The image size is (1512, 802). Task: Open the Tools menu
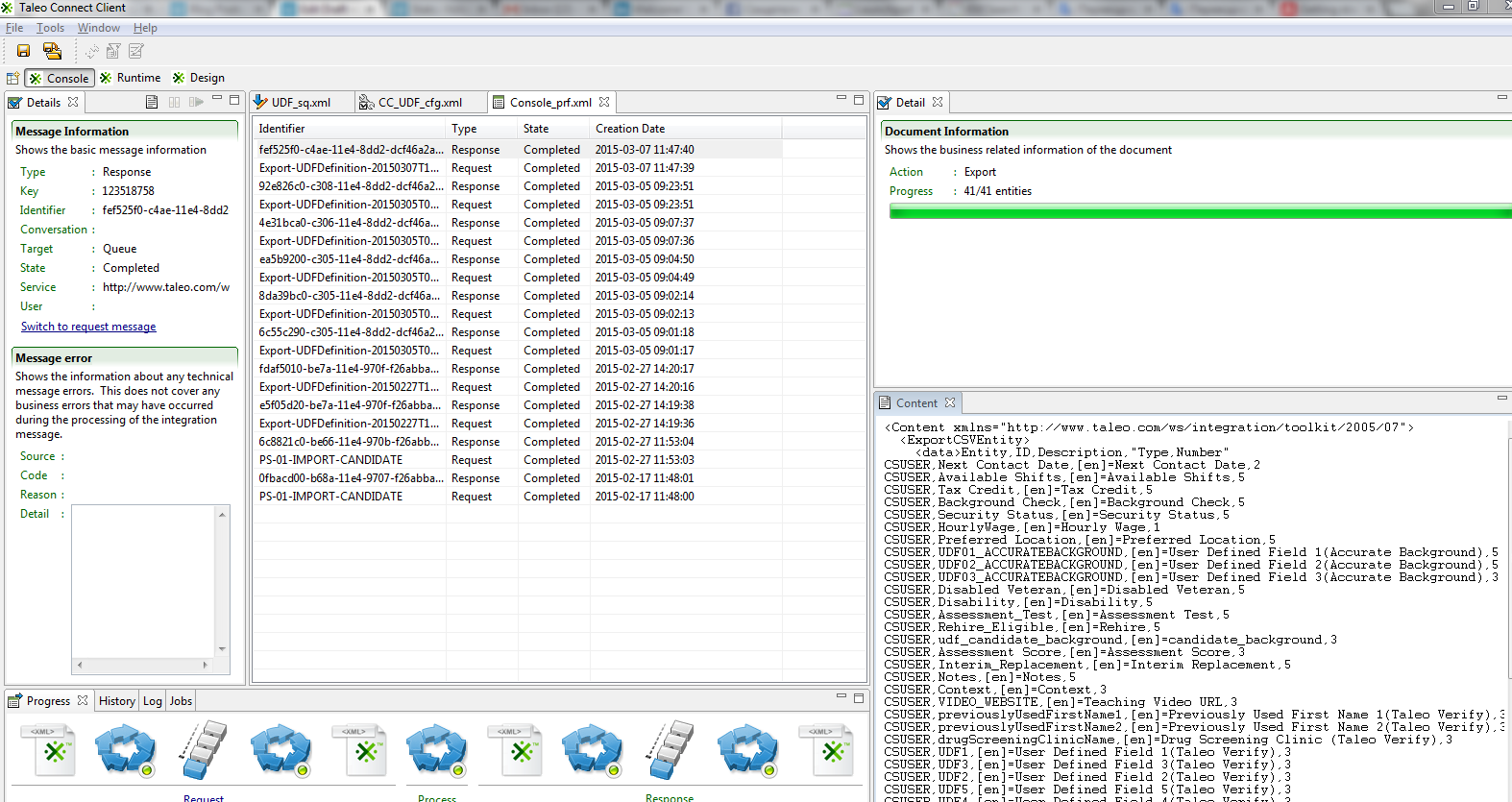click(x=50, y=28)
